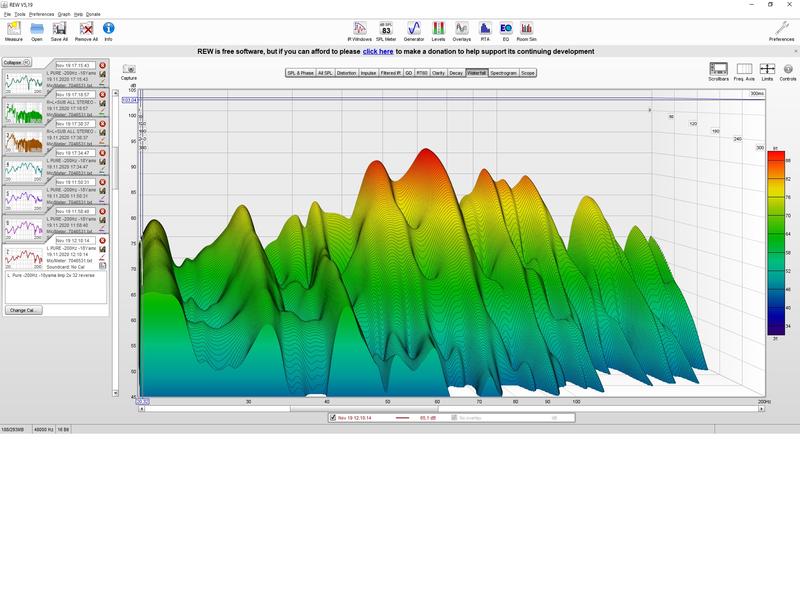Remove the first measurement with red X
Screen dimensions: 800x593
[x=103, y=66]
